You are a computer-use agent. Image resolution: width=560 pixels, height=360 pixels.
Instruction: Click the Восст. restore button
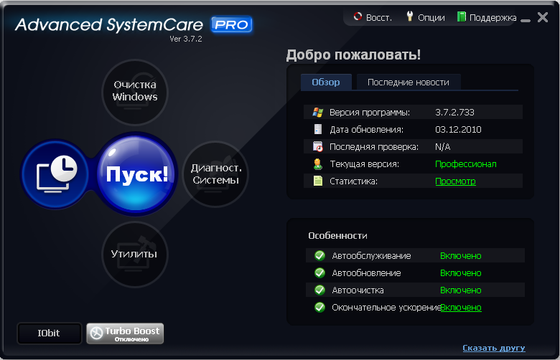pyautogui.click(x=372, y=17)
